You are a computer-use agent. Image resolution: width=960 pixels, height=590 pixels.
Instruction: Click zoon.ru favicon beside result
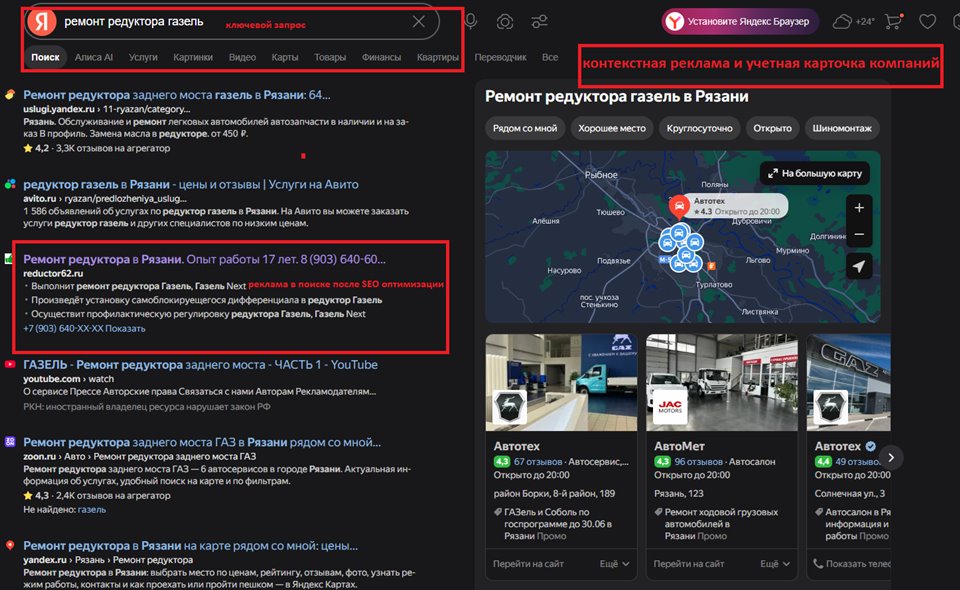pyautogui.click(x=10, y=441)
